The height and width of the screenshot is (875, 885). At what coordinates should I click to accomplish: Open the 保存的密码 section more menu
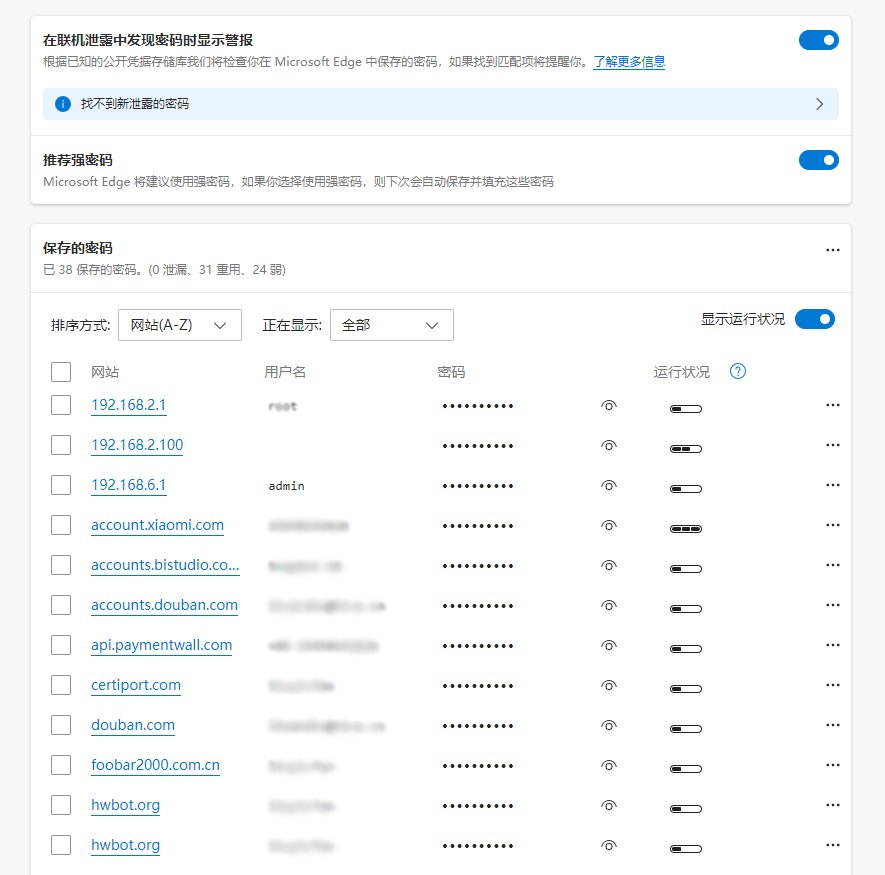[833, 250]
